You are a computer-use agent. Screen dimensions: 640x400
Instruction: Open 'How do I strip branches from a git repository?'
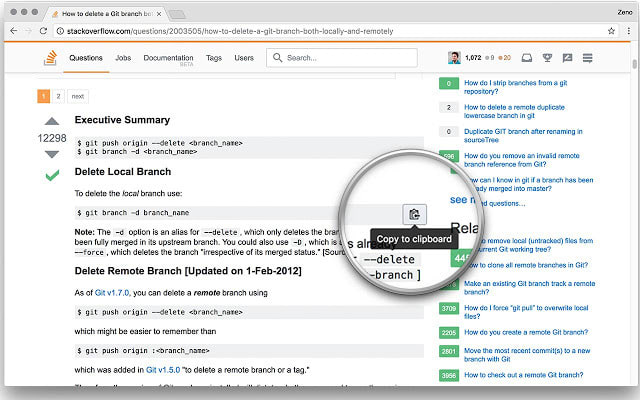point(516,87)
